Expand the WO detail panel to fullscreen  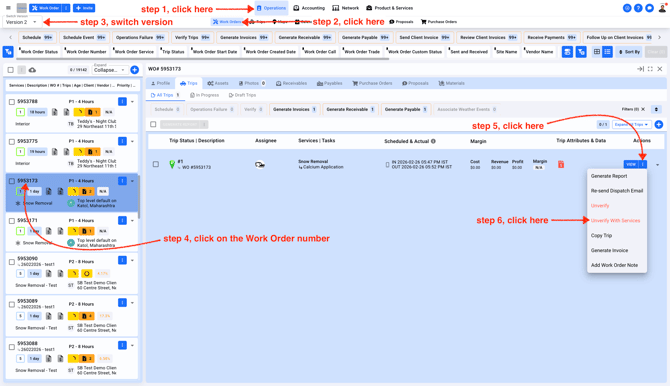click(650, 69)
